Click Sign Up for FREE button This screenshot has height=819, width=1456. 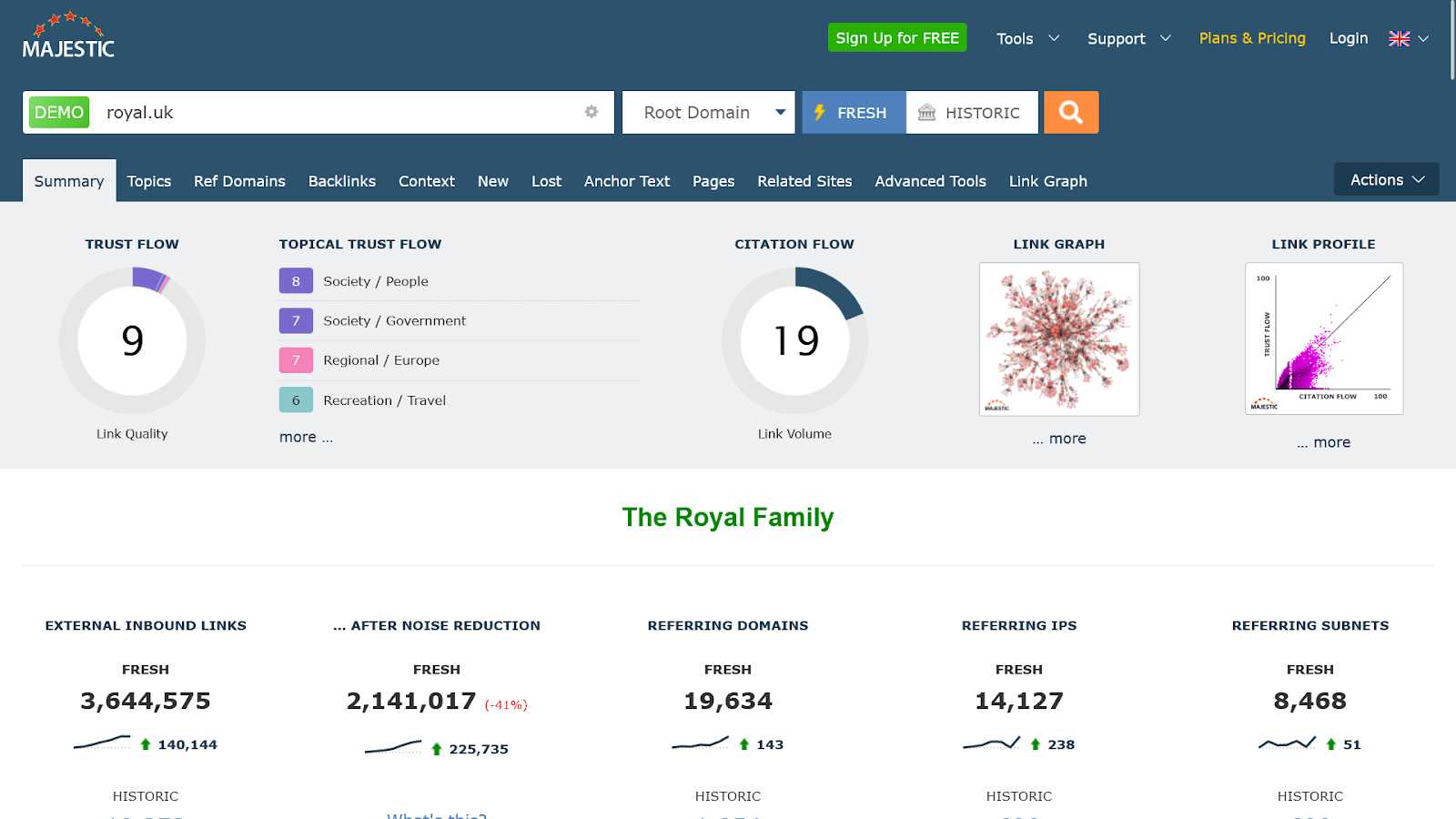pos(897,37)
